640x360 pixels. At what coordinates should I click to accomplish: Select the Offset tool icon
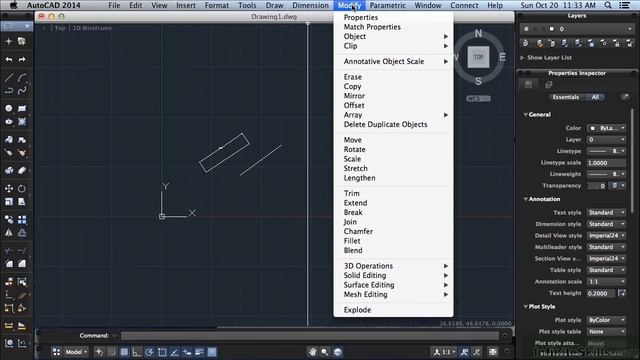pos(22,233)
